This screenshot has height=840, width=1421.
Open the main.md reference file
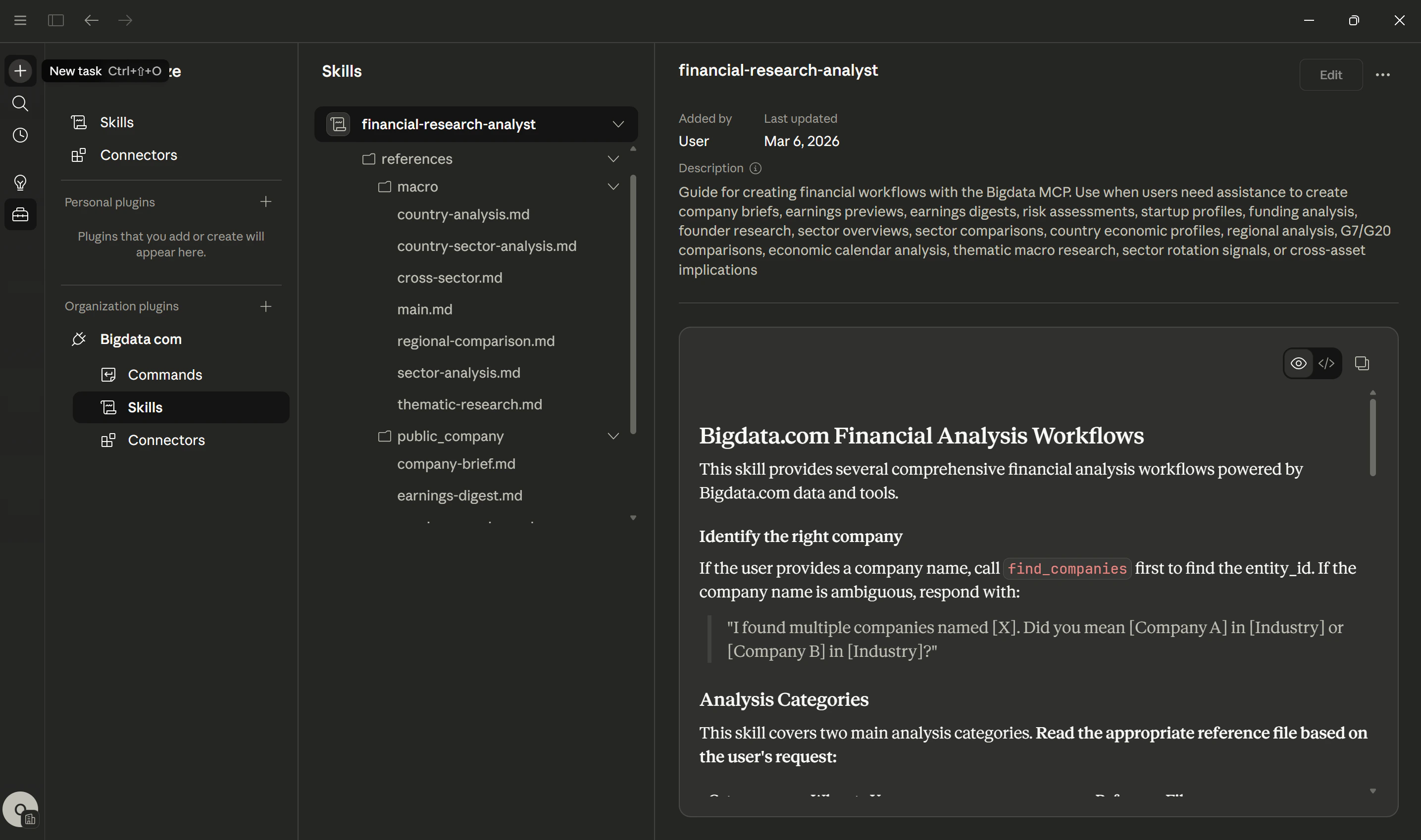(x=425, y=309)
